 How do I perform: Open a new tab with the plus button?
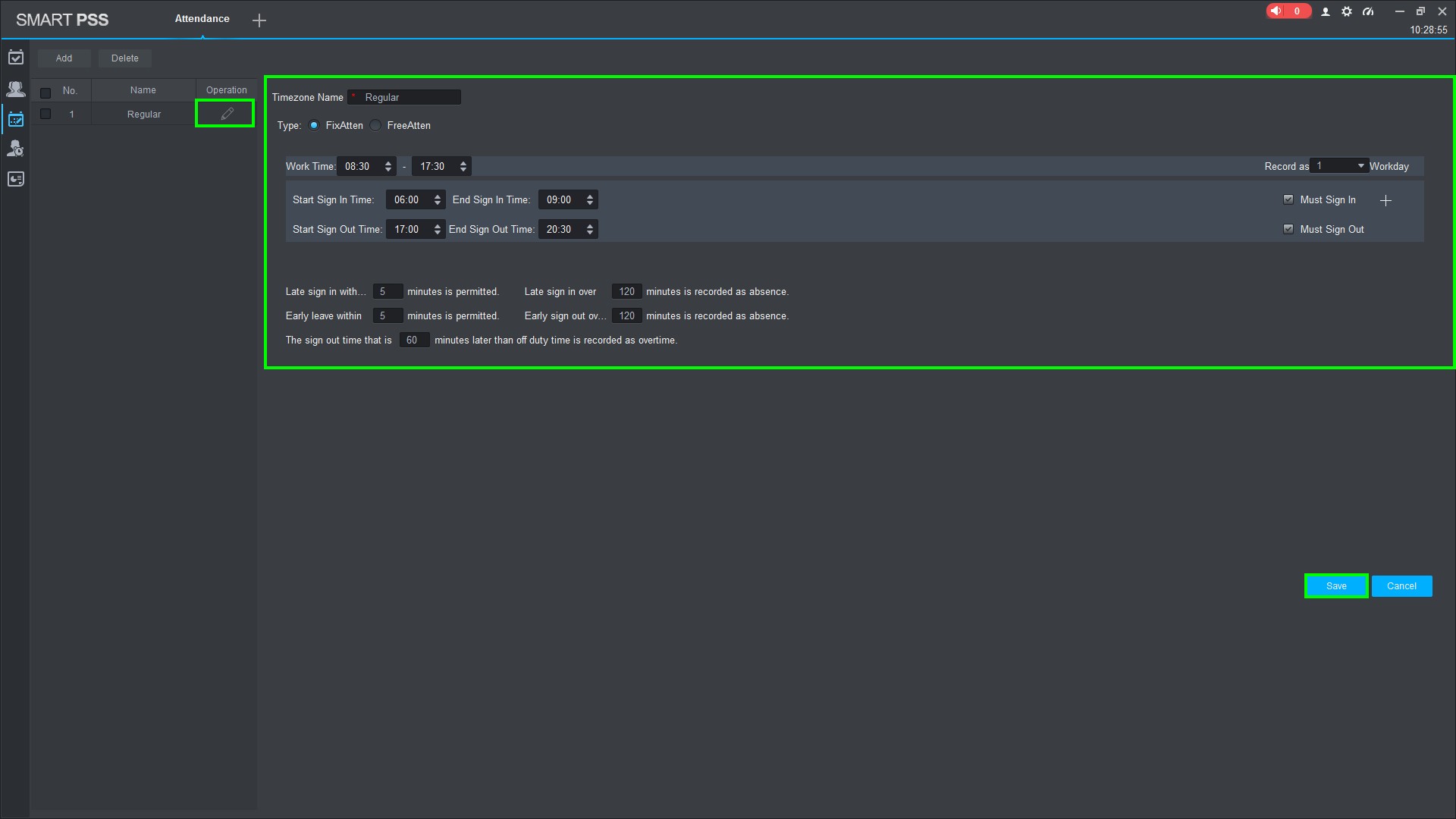point(259,20)
